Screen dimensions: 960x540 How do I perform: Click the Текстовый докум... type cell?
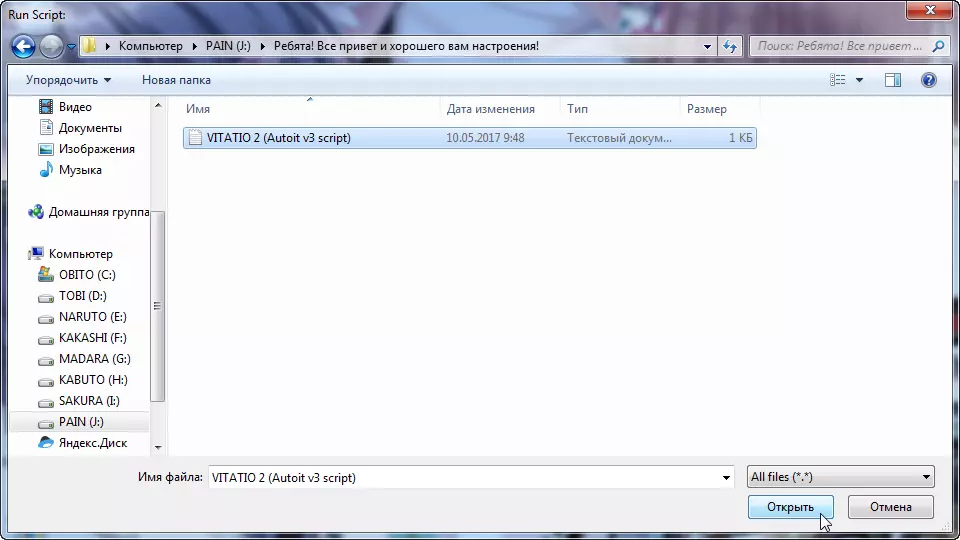[619, 138]
